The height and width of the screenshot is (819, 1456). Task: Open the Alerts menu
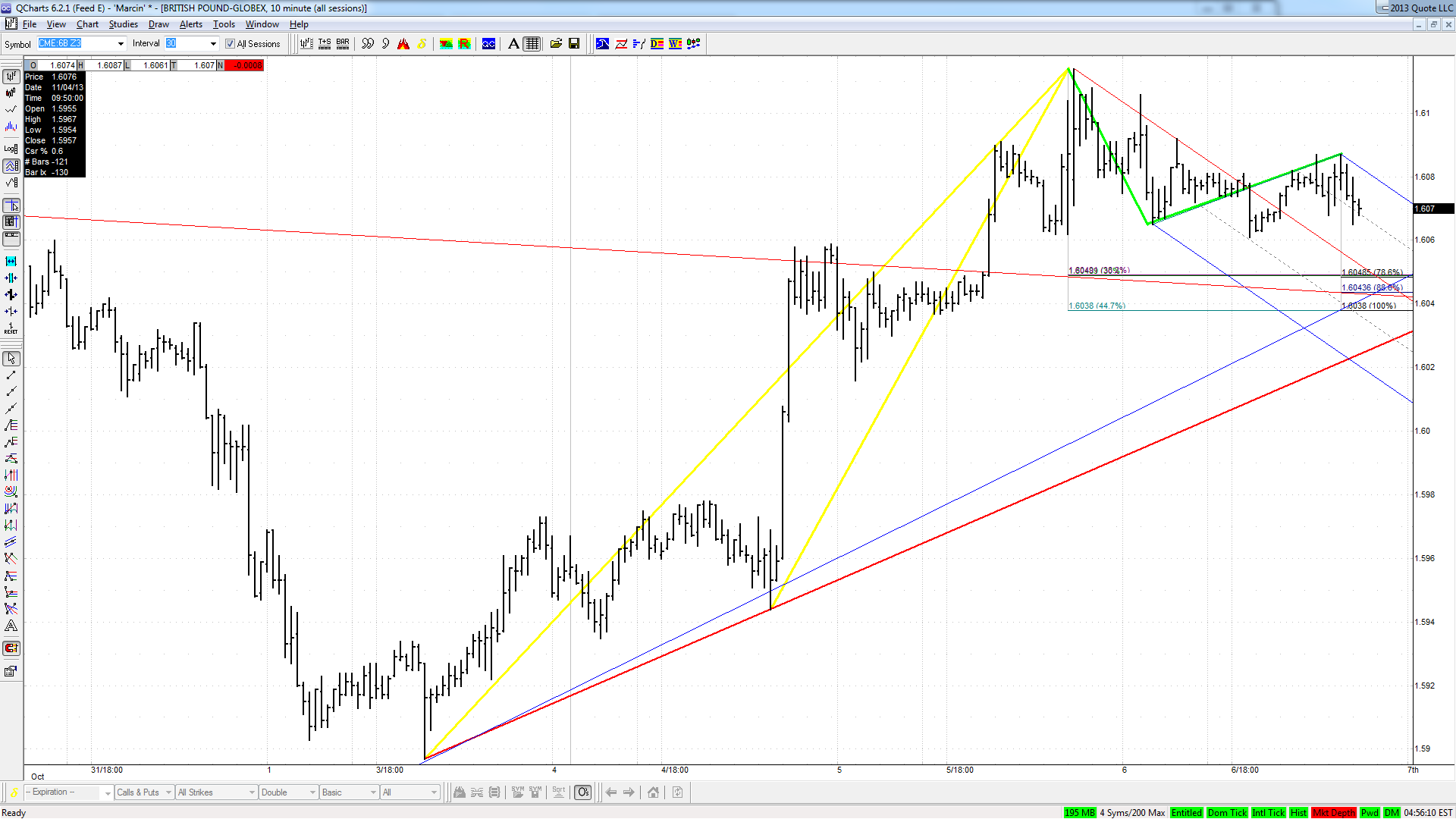191,24
